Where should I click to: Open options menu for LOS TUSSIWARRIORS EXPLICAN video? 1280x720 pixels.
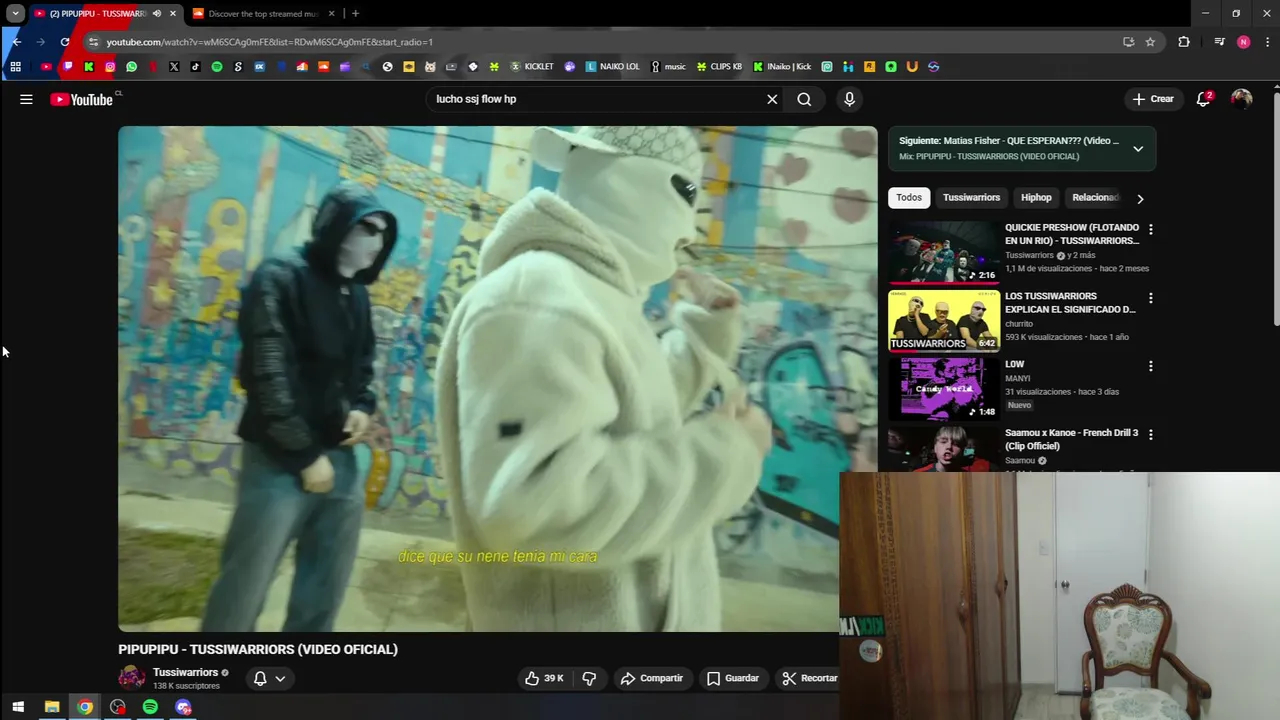pyautogui.click(x=1150, y=298)
